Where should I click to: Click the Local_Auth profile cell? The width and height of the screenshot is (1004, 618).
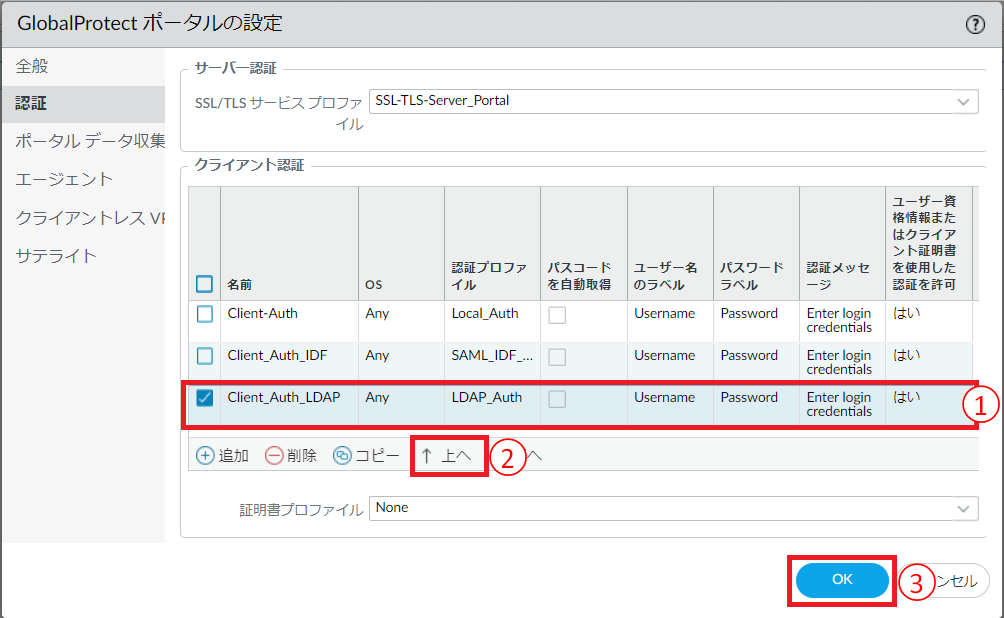click(485, 313)
